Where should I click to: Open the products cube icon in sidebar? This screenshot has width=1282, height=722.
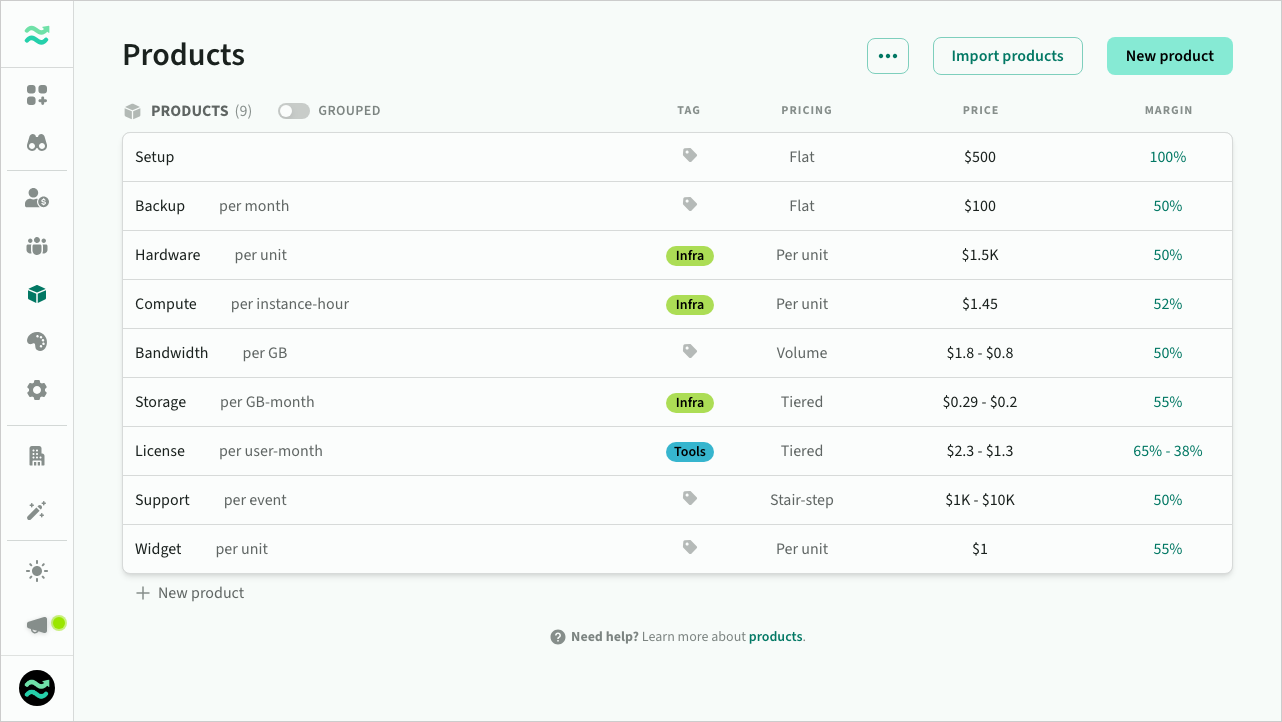(x=37, y=294)
